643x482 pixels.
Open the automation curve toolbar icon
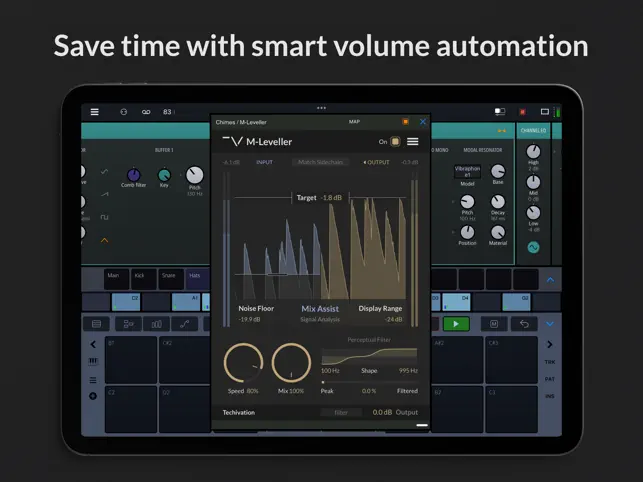coord(185,324)
